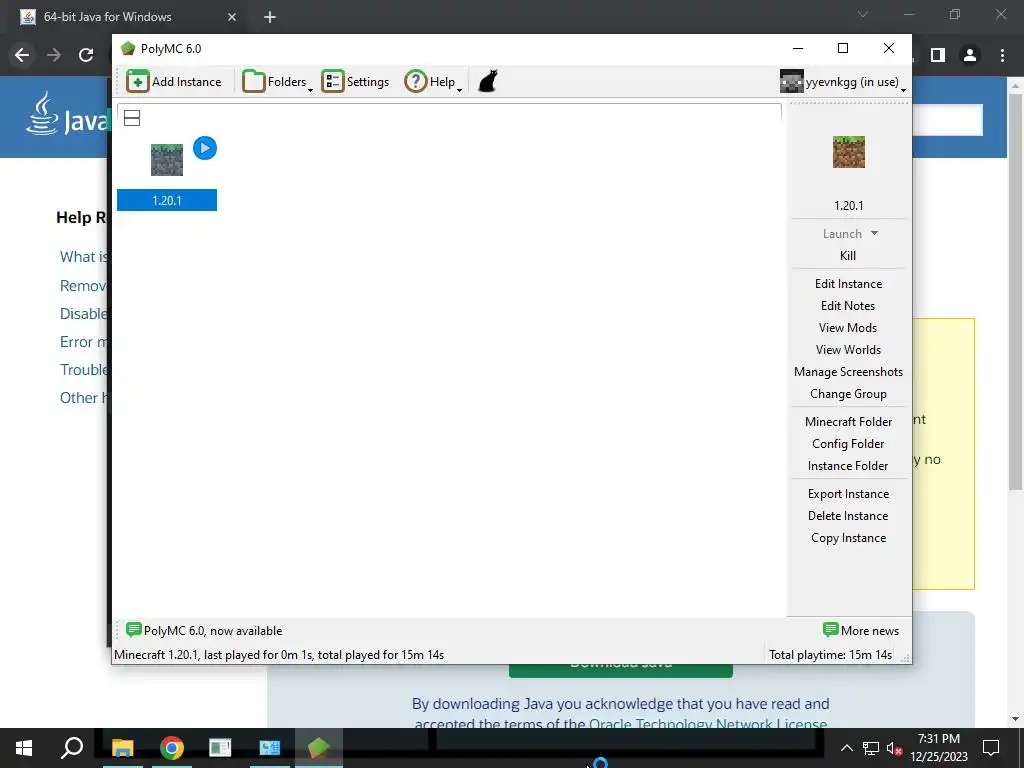Click the More news button
The image size is (1024, 768).
pos(861,631)
